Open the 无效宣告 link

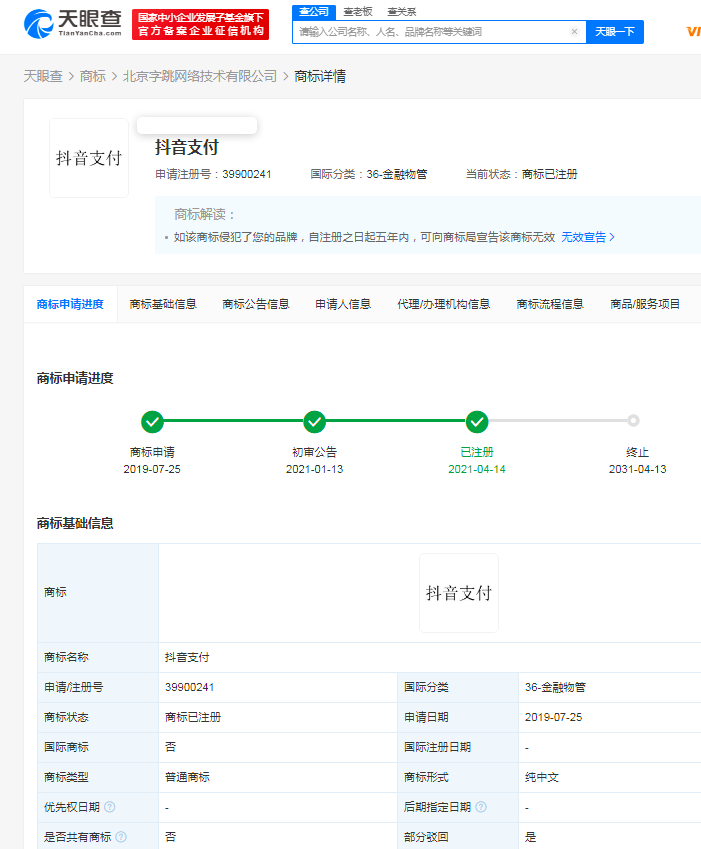(x=587, y=238)
